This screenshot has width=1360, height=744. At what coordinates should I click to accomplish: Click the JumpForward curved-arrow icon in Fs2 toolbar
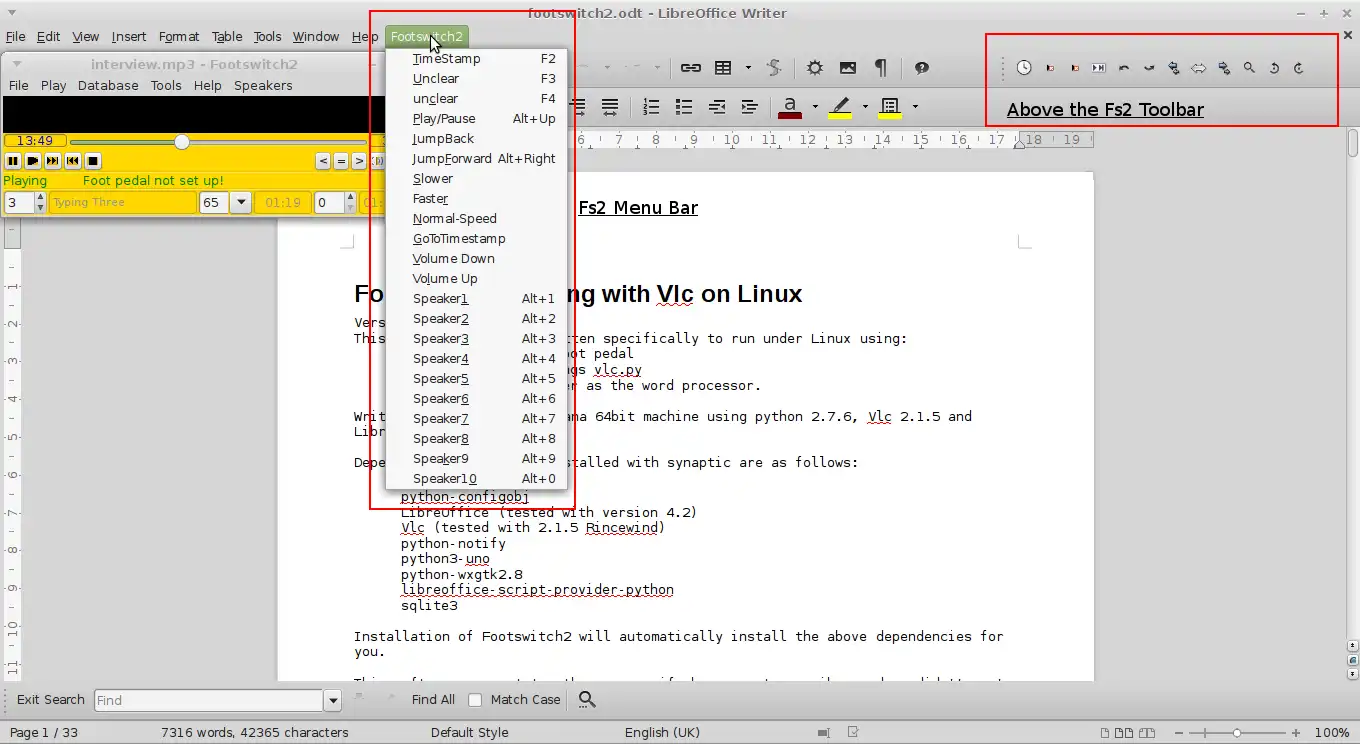tap(1149, 68)
